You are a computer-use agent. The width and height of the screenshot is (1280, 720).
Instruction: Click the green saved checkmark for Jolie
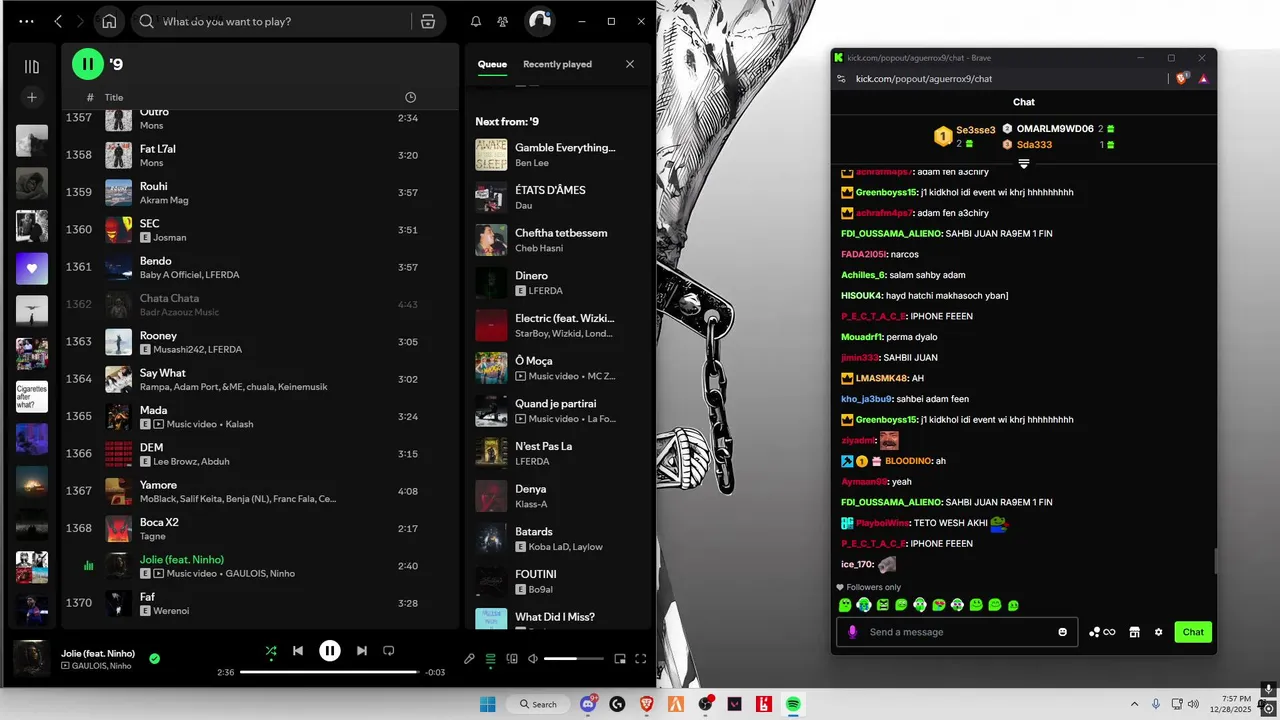[154, 659]
